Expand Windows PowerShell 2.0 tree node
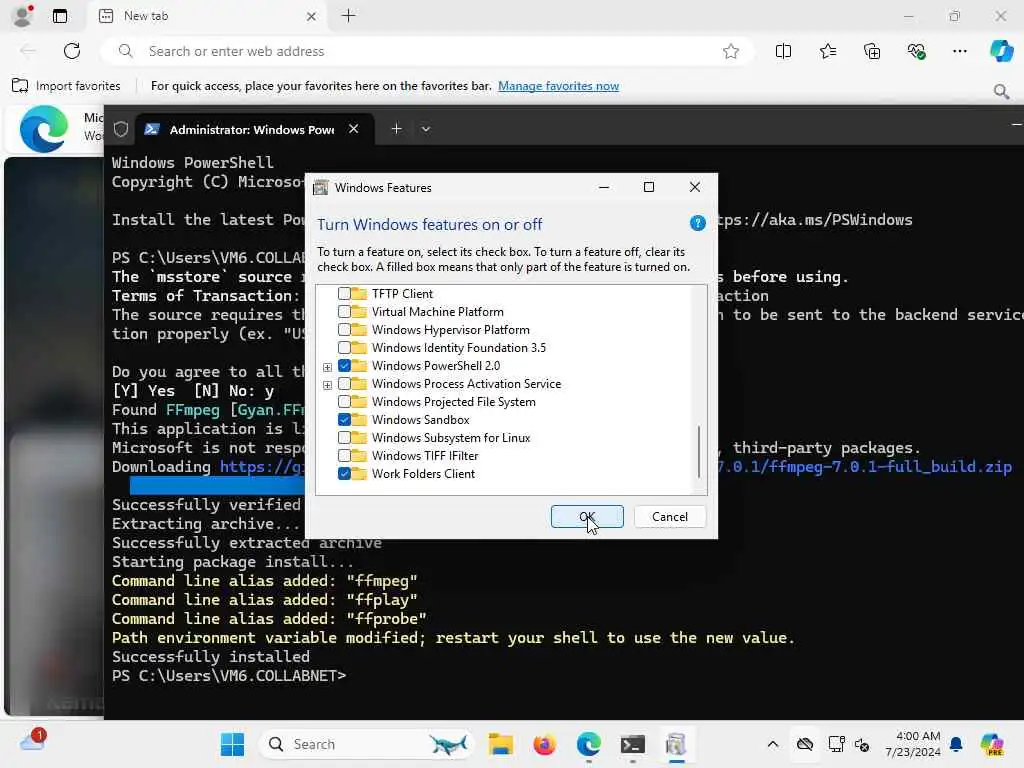Viewport: 1024px width, 768px height. [327, 367]
